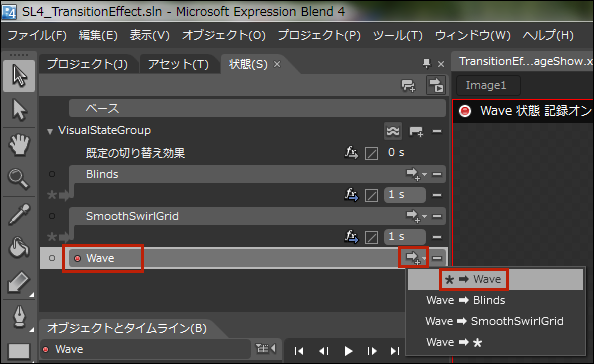Screen dimensions: 594x364
Task: Toggle transition effect box for Blinds transition
Action: 371,195
